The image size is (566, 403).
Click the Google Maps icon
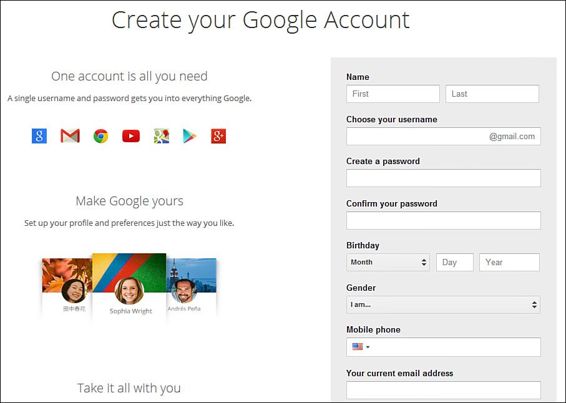coord(161,136)
